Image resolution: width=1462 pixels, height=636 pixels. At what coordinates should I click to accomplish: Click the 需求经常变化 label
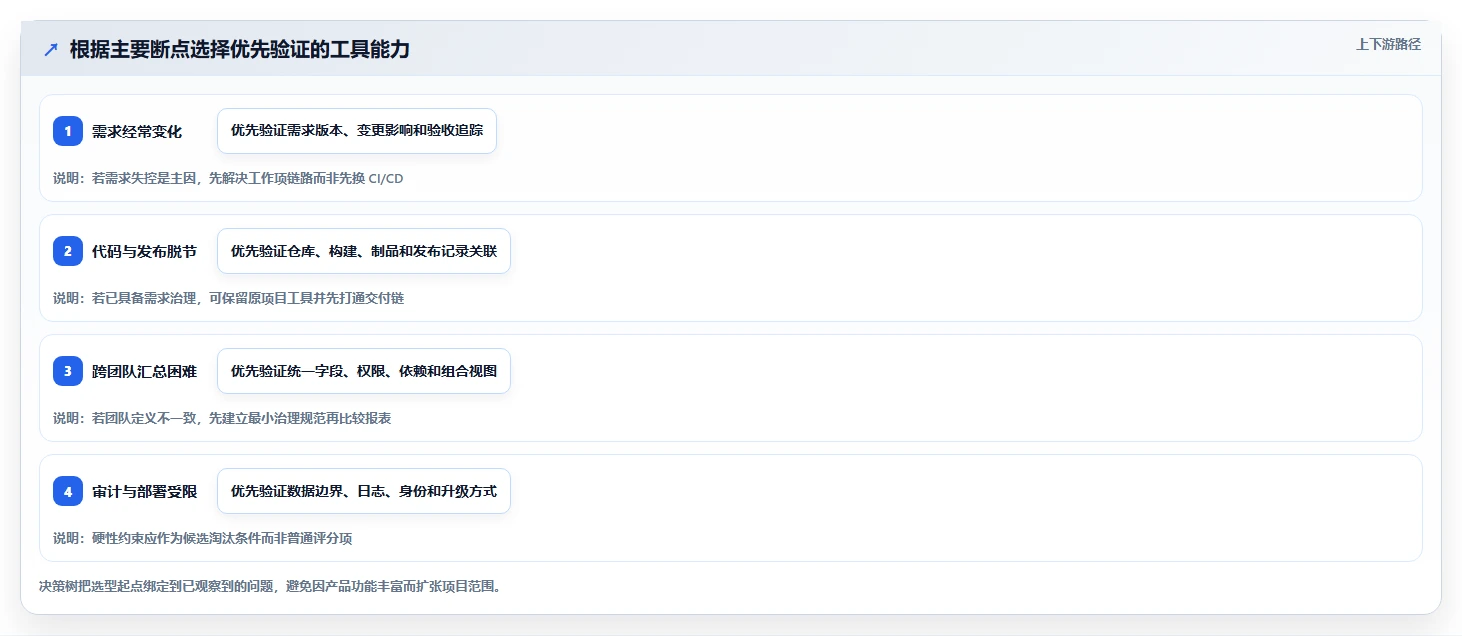pos(137,131)
